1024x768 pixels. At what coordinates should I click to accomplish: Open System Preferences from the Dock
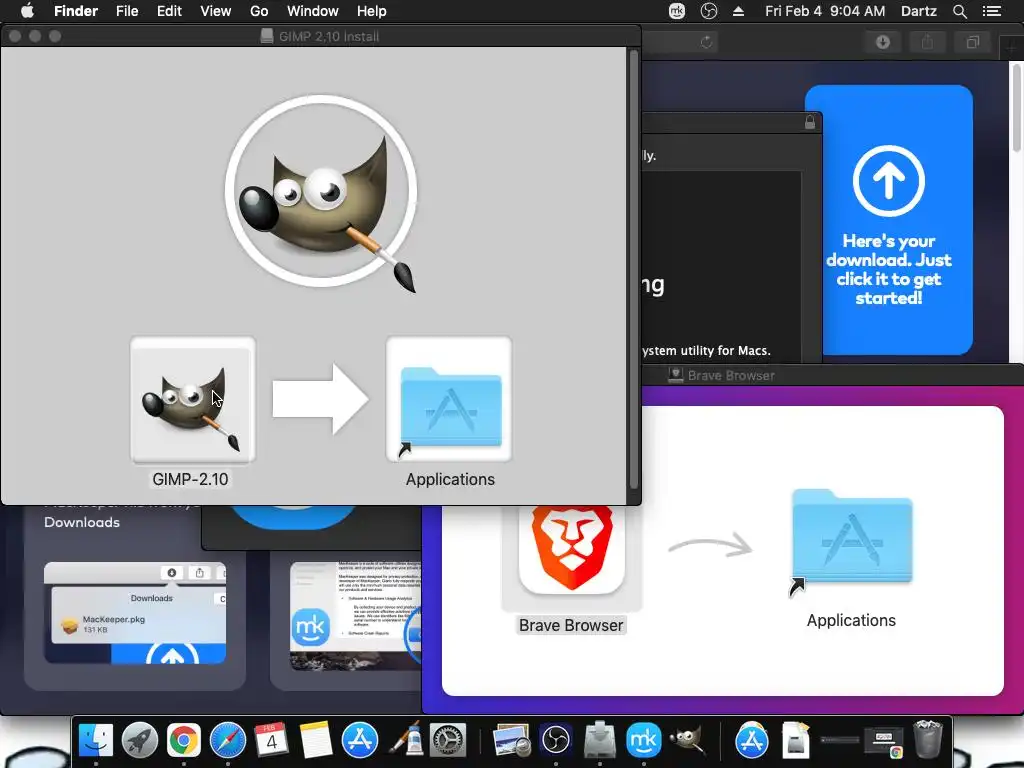point(448,741)
